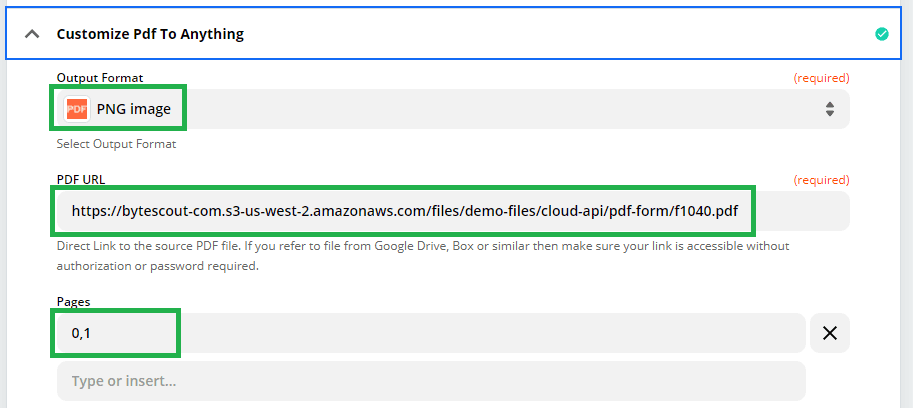Click the PDF URL field label
913x408 pixels.
[x=81, y=180]
